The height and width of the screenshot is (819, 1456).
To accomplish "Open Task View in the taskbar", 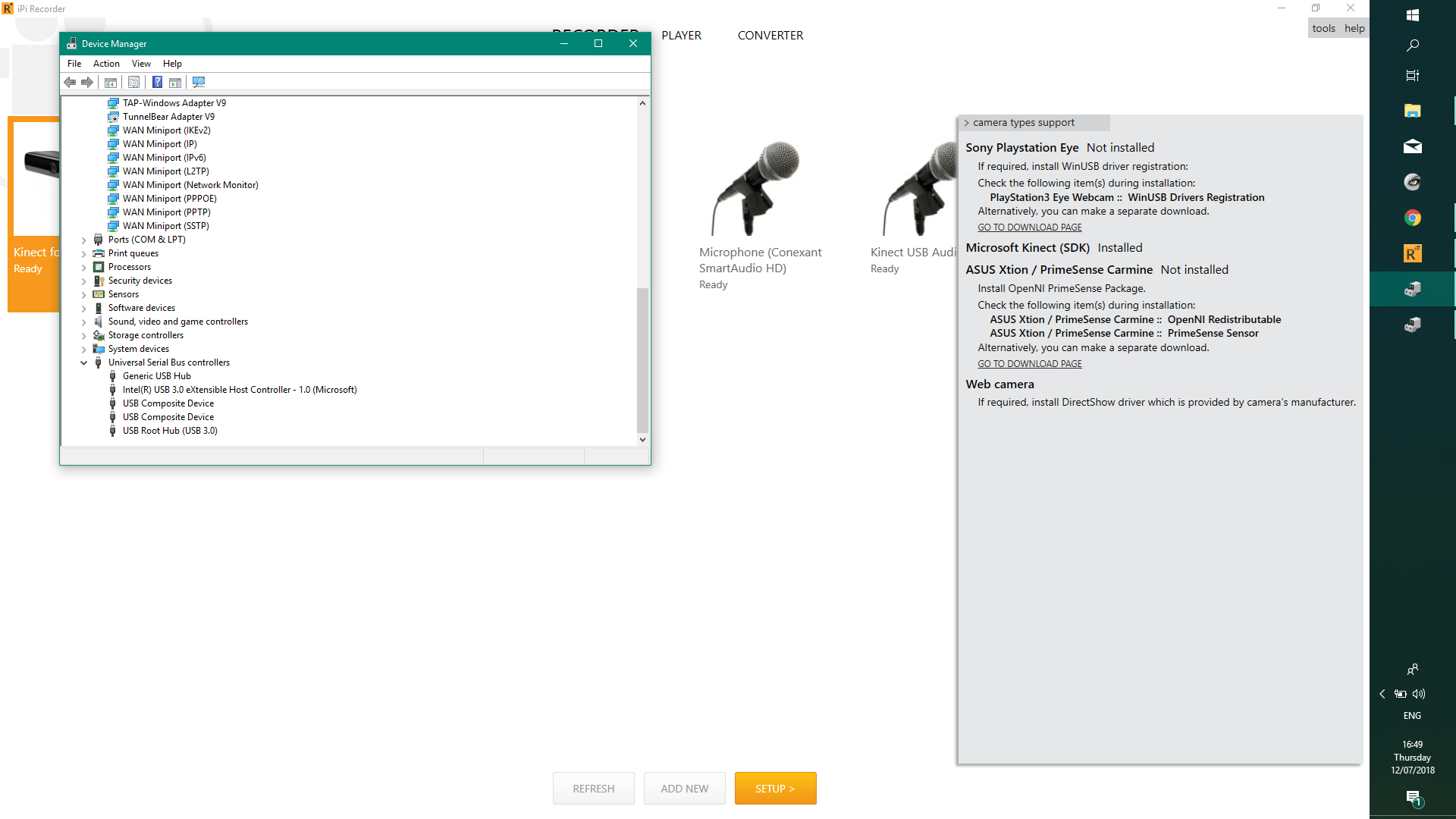I will 1412,75.
